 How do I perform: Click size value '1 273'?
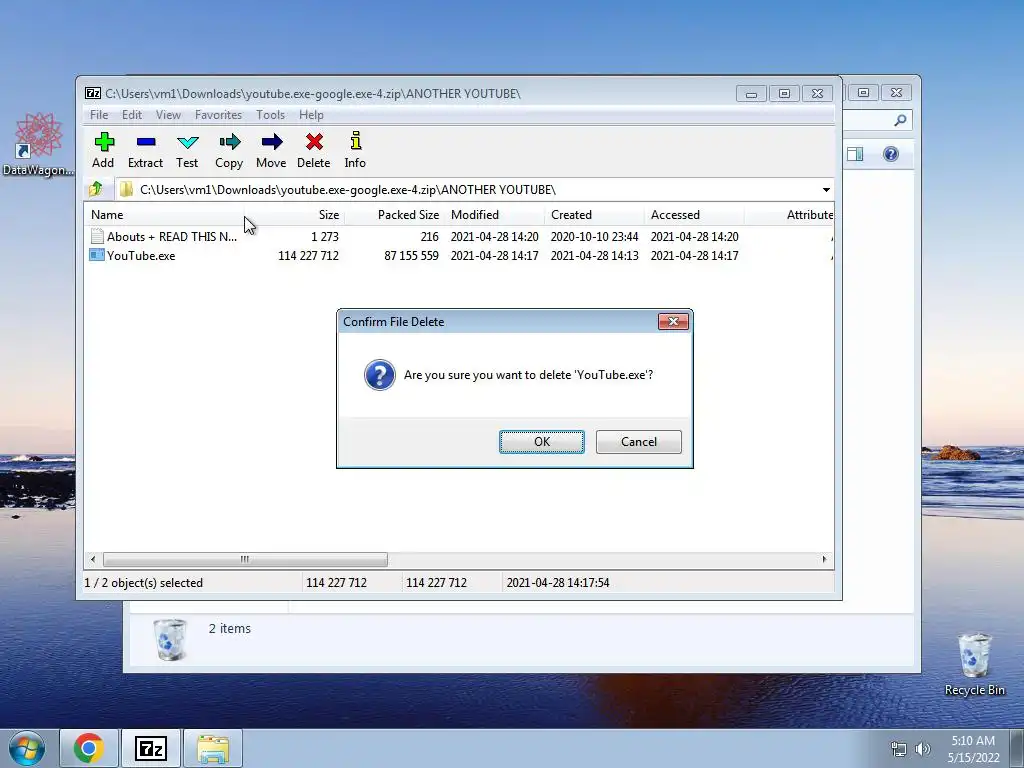click(x=325, y=236)
